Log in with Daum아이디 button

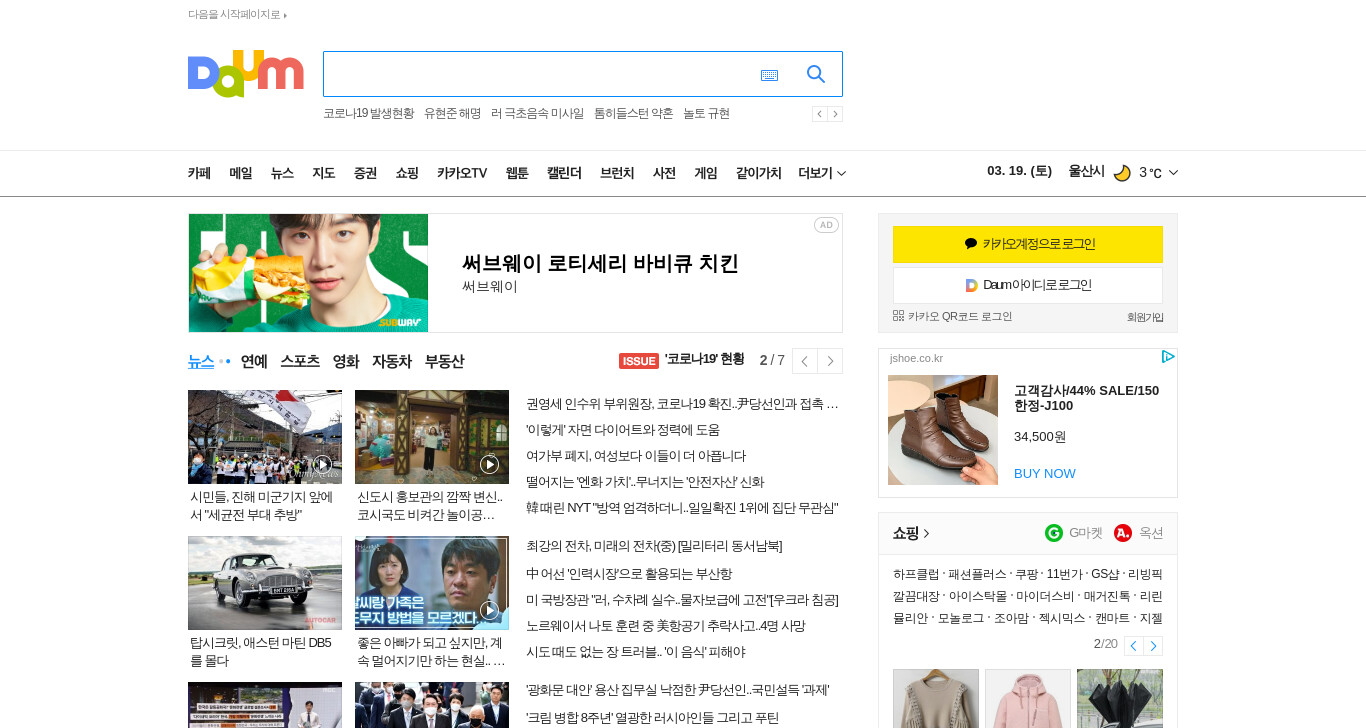pos(1028,285)
